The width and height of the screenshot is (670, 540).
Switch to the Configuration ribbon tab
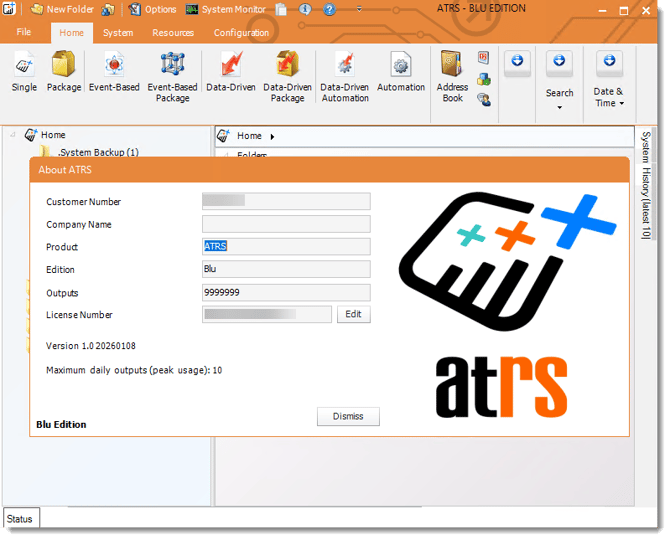241,33
